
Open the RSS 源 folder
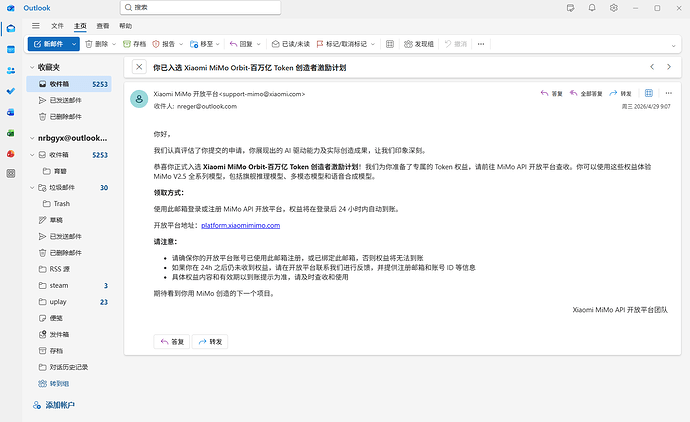pyautogui.click(x=69, y=269)
